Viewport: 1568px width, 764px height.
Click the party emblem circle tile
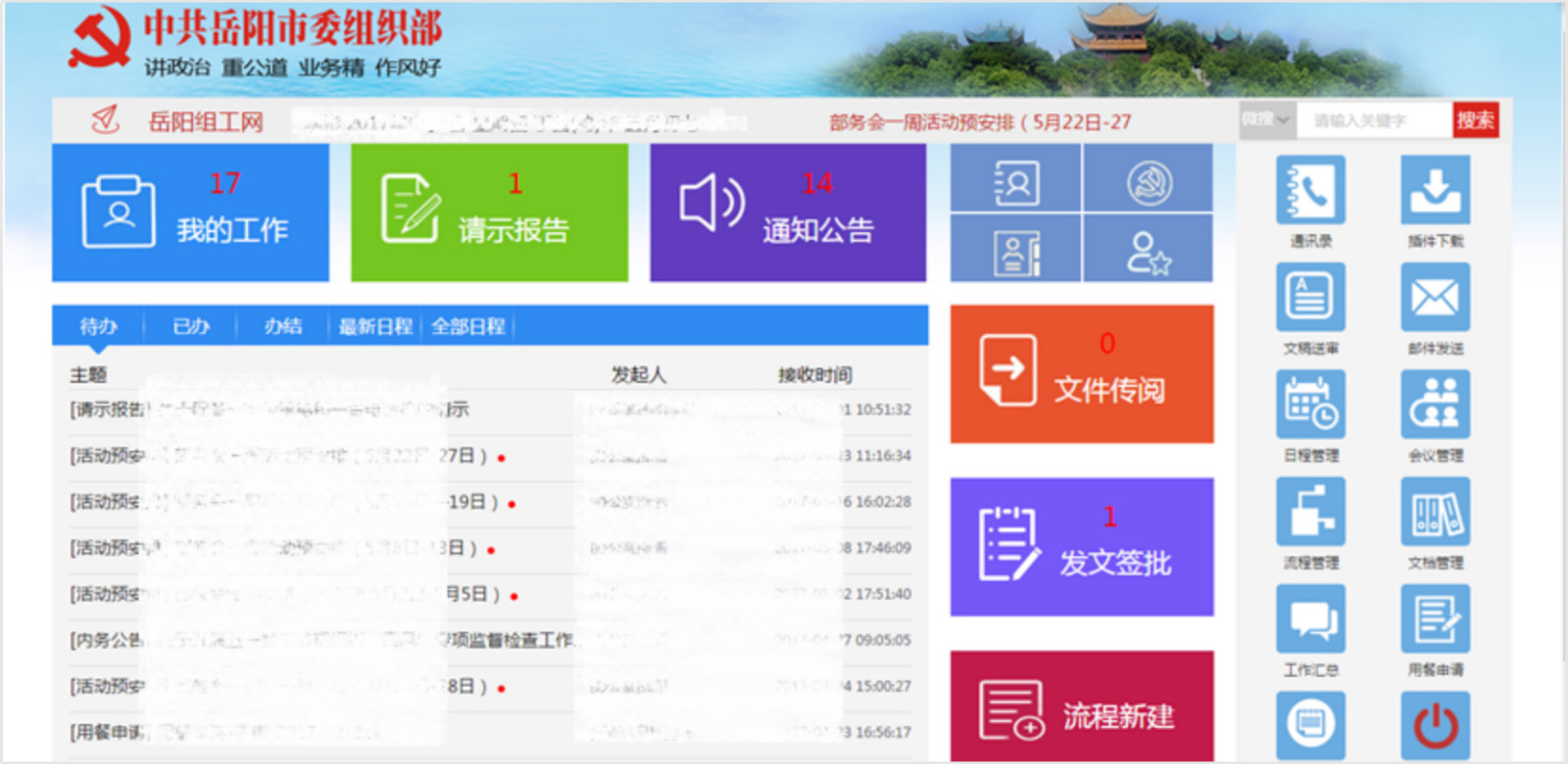(x=1149, y=177)
